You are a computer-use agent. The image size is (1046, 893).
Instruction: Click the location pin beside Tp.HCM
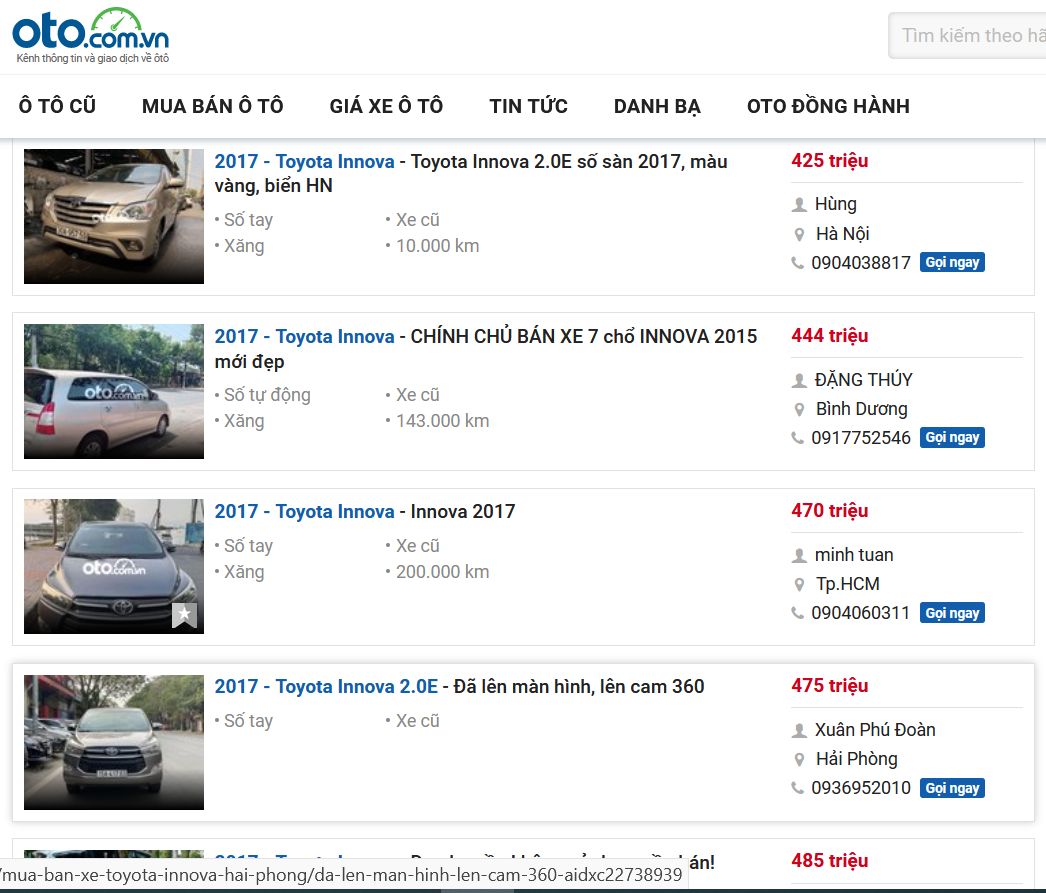799,585
